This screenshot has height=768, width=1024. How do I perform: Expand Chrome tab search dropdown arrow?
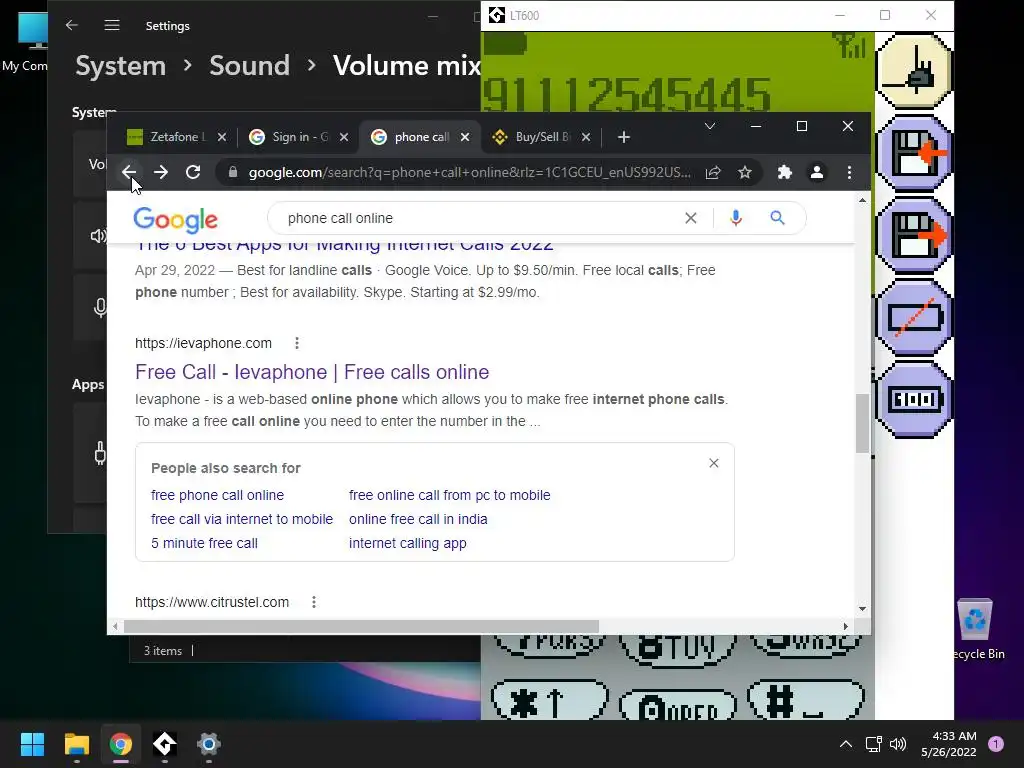click(710, 126)
